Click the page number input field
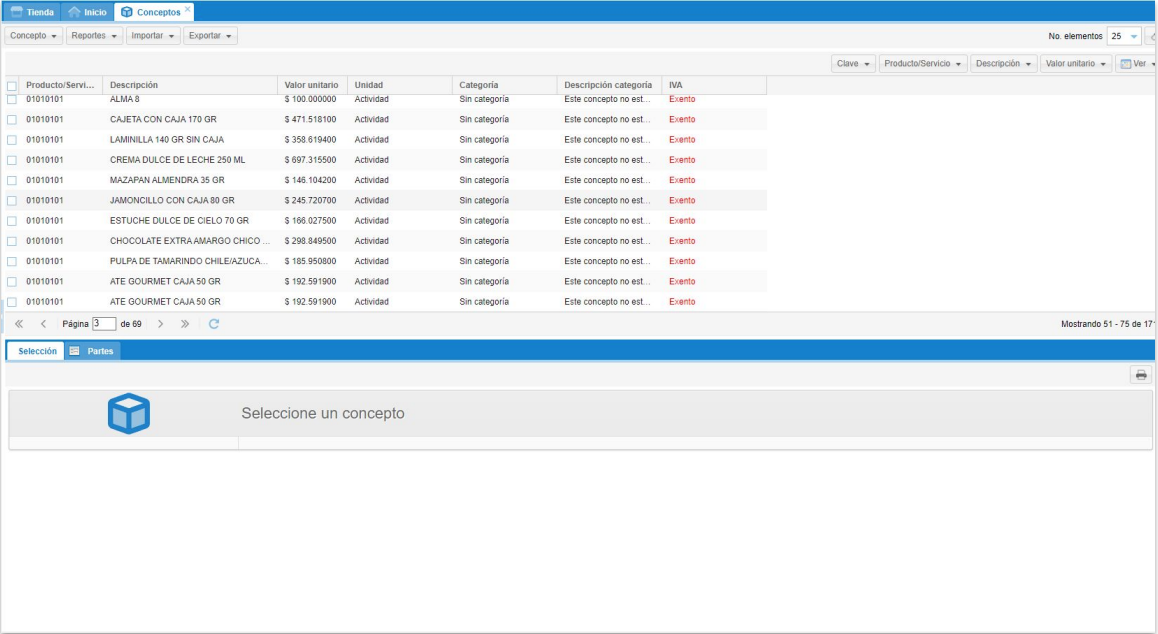1158x634 pixels. [x=104, y=324]
